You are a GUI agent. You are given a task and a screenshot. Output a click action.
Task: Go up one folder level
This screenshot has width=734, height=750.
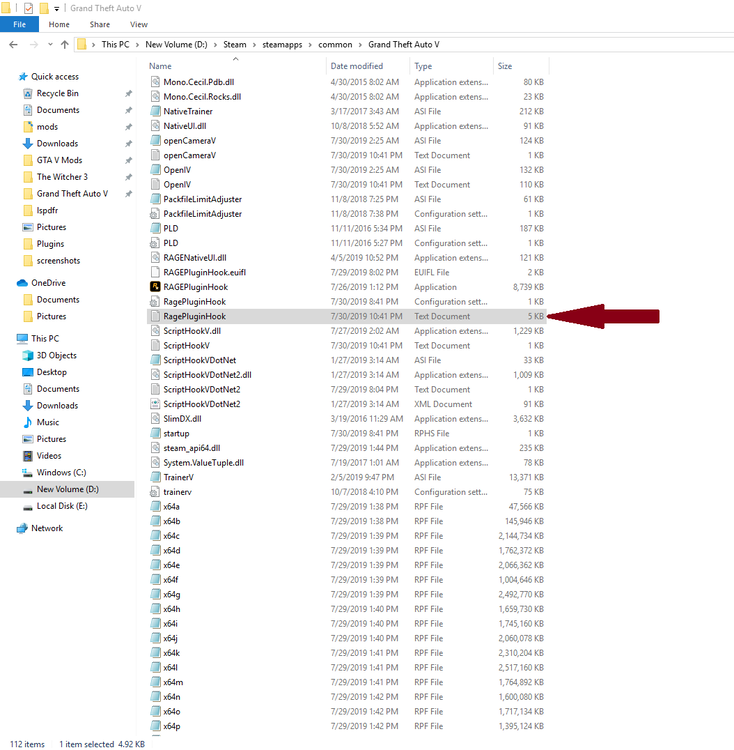click(x=65, y=44)
